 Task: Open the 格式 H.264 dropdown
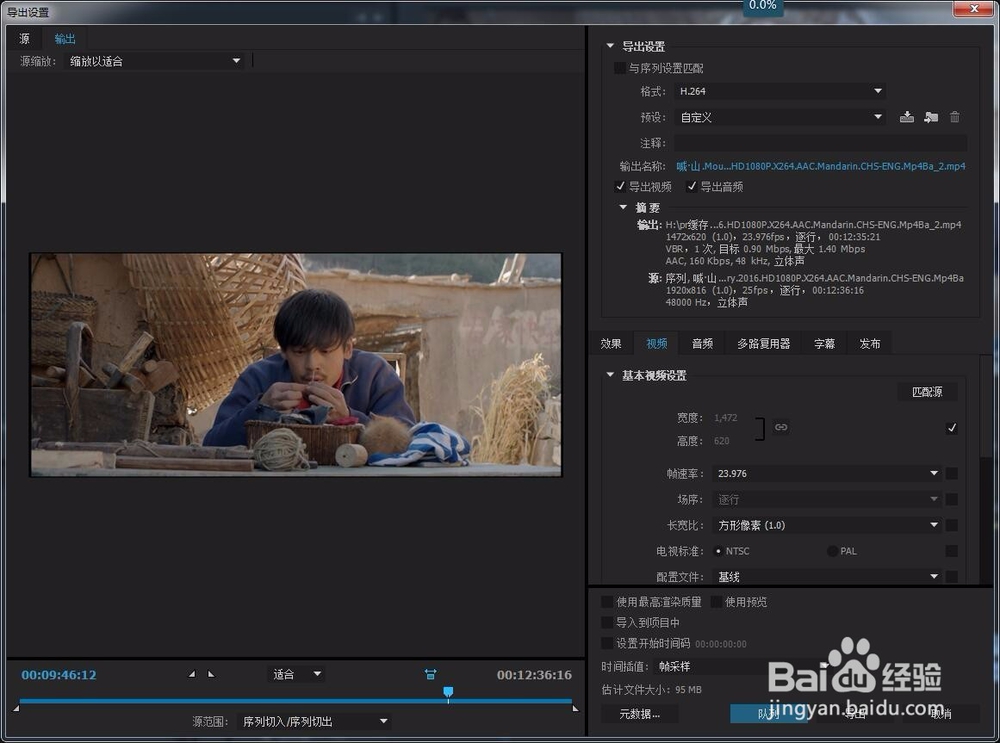780,91
